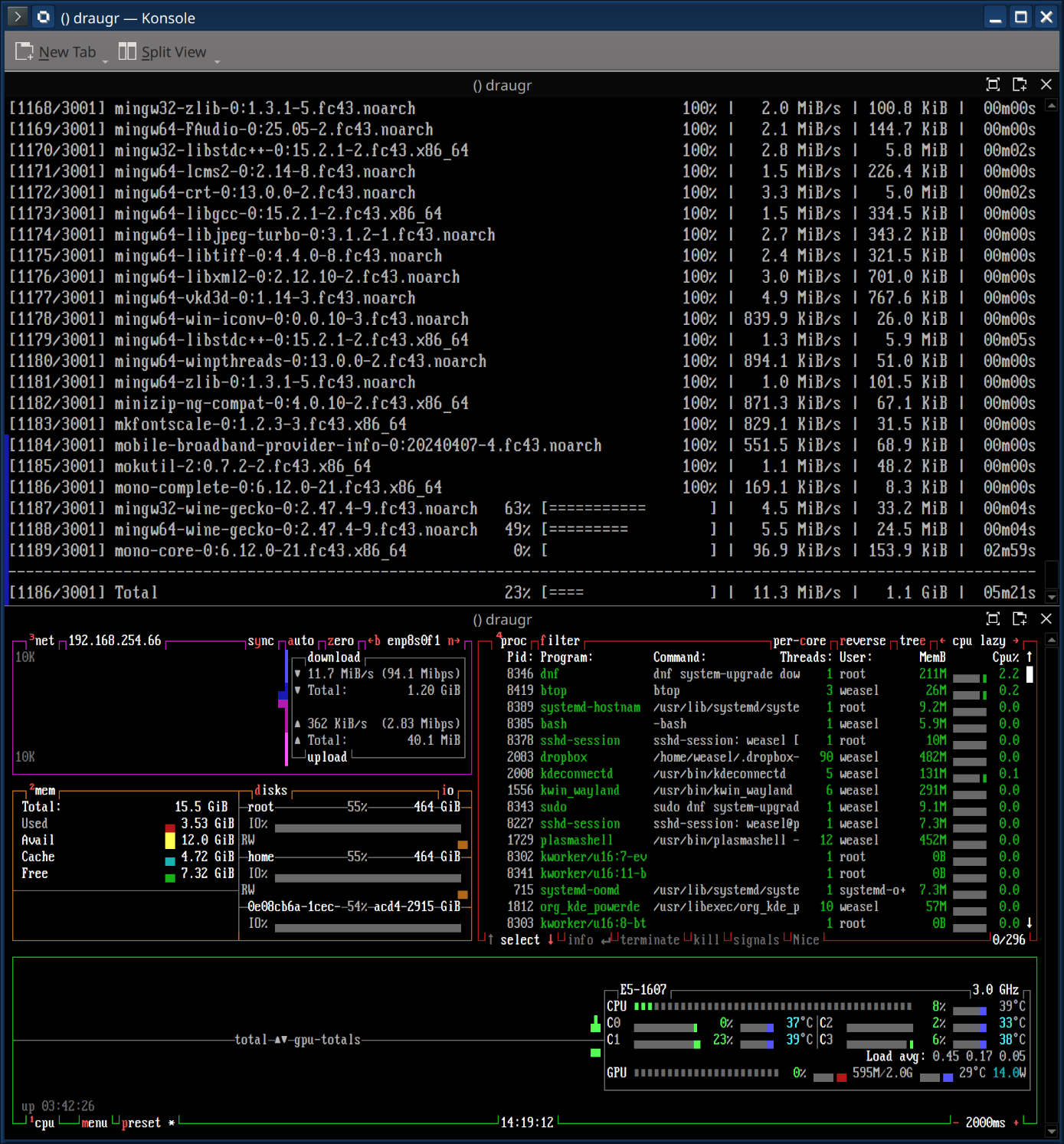Toggle auto scaling in the net box
The height and width of the screenshot is (1144, 1064).
point(300,641)
